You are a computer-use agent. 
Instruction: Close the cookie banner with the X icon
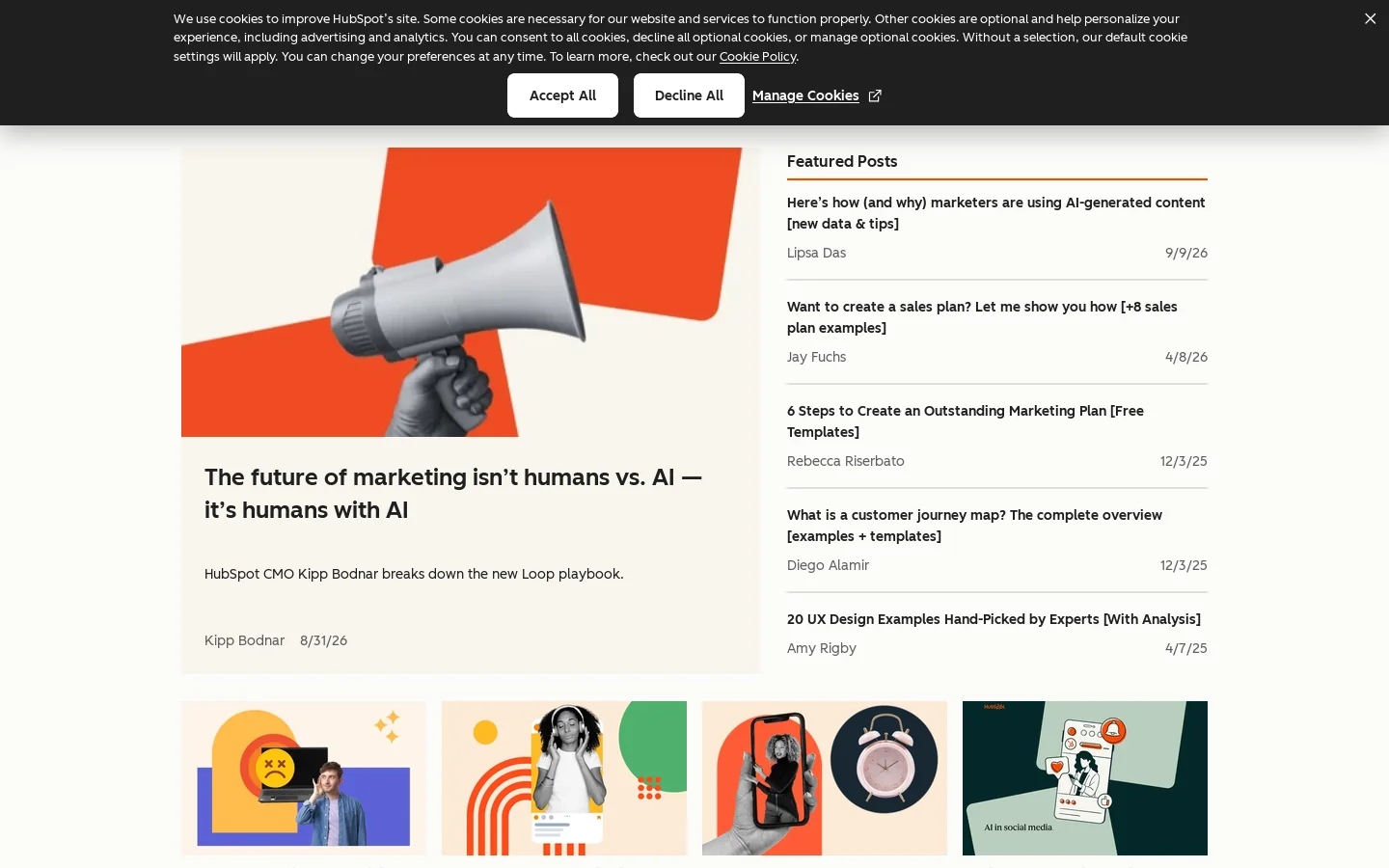1370,19
